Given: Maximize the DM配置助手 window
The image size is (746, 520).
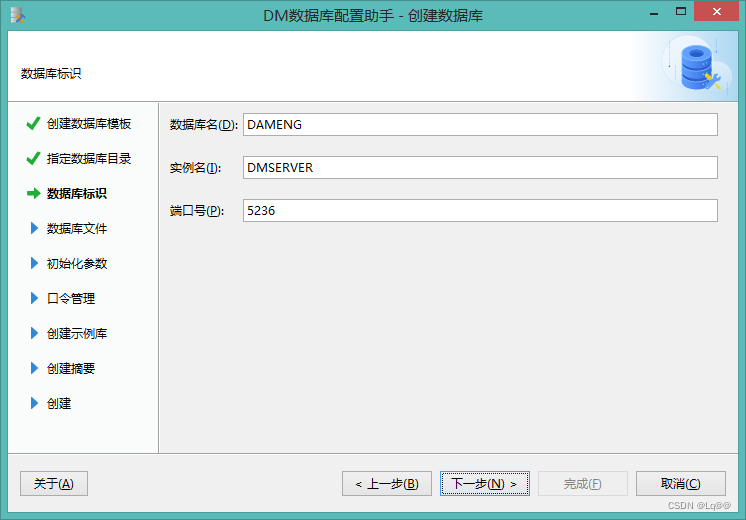Looking at the screenshot, I should point(681,12).
